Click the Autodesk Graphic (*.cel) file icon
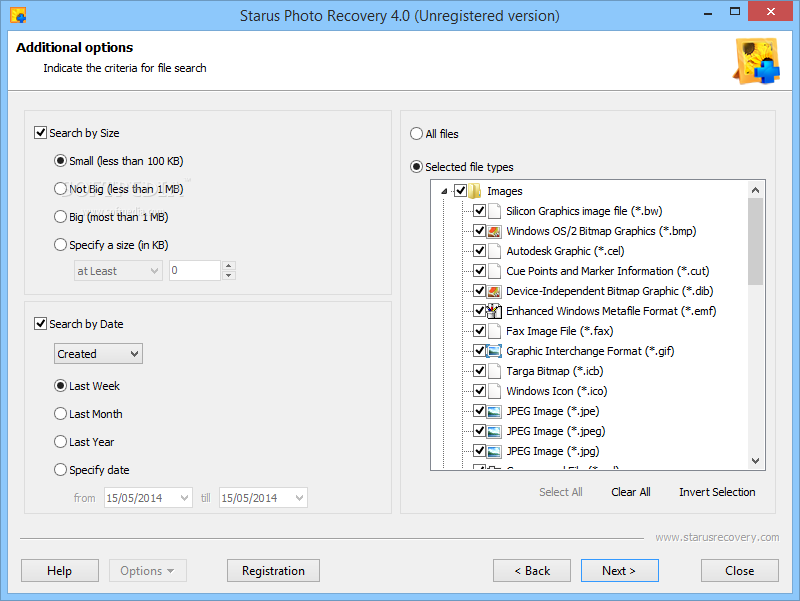This screenshot has height=601, width=800. pos(494,251)
